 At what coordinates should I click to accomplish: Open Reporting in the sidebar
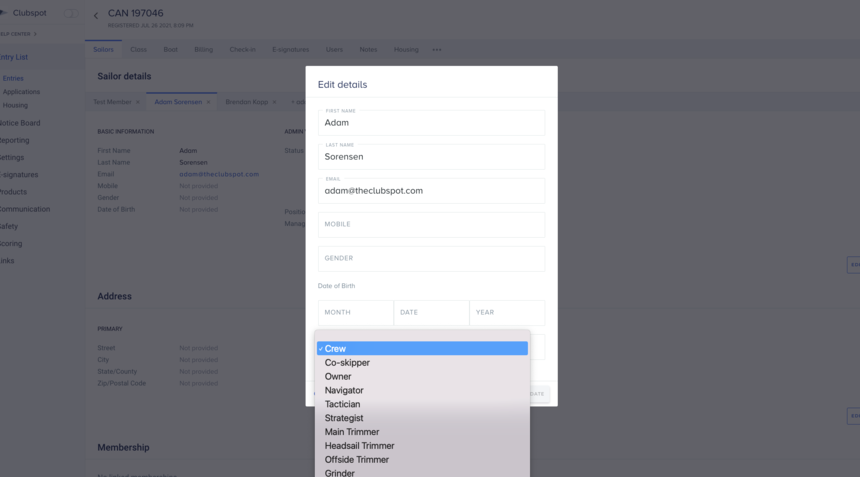point(15,140)
